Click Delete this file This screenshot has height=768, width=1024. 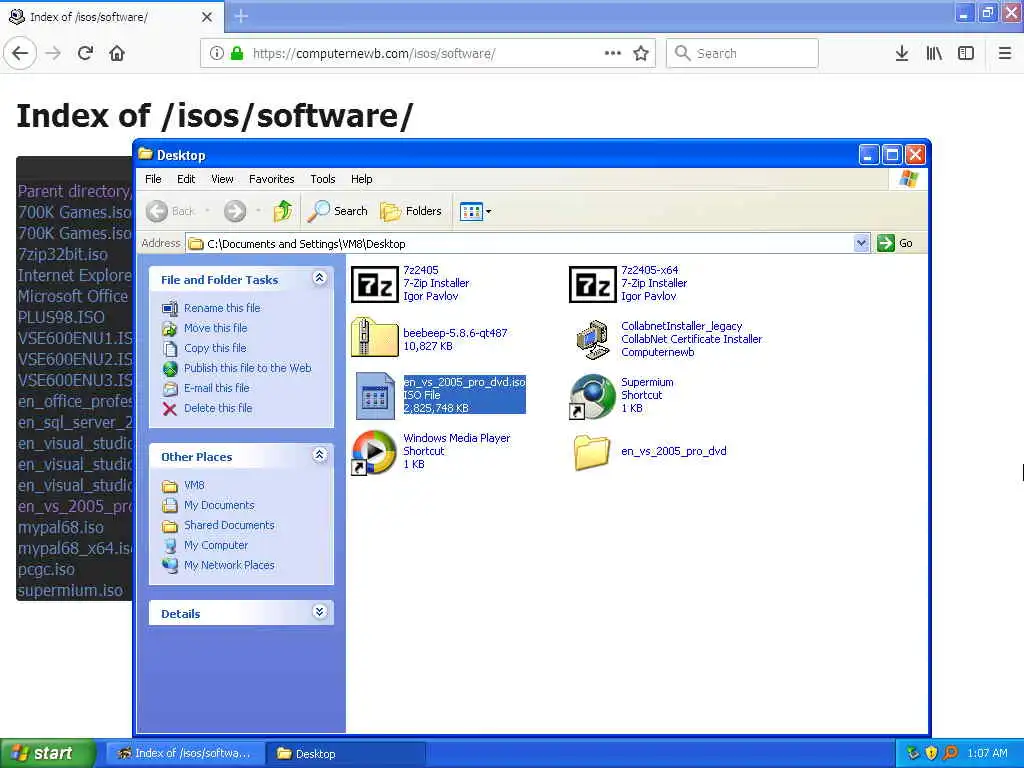click(218, 408)
